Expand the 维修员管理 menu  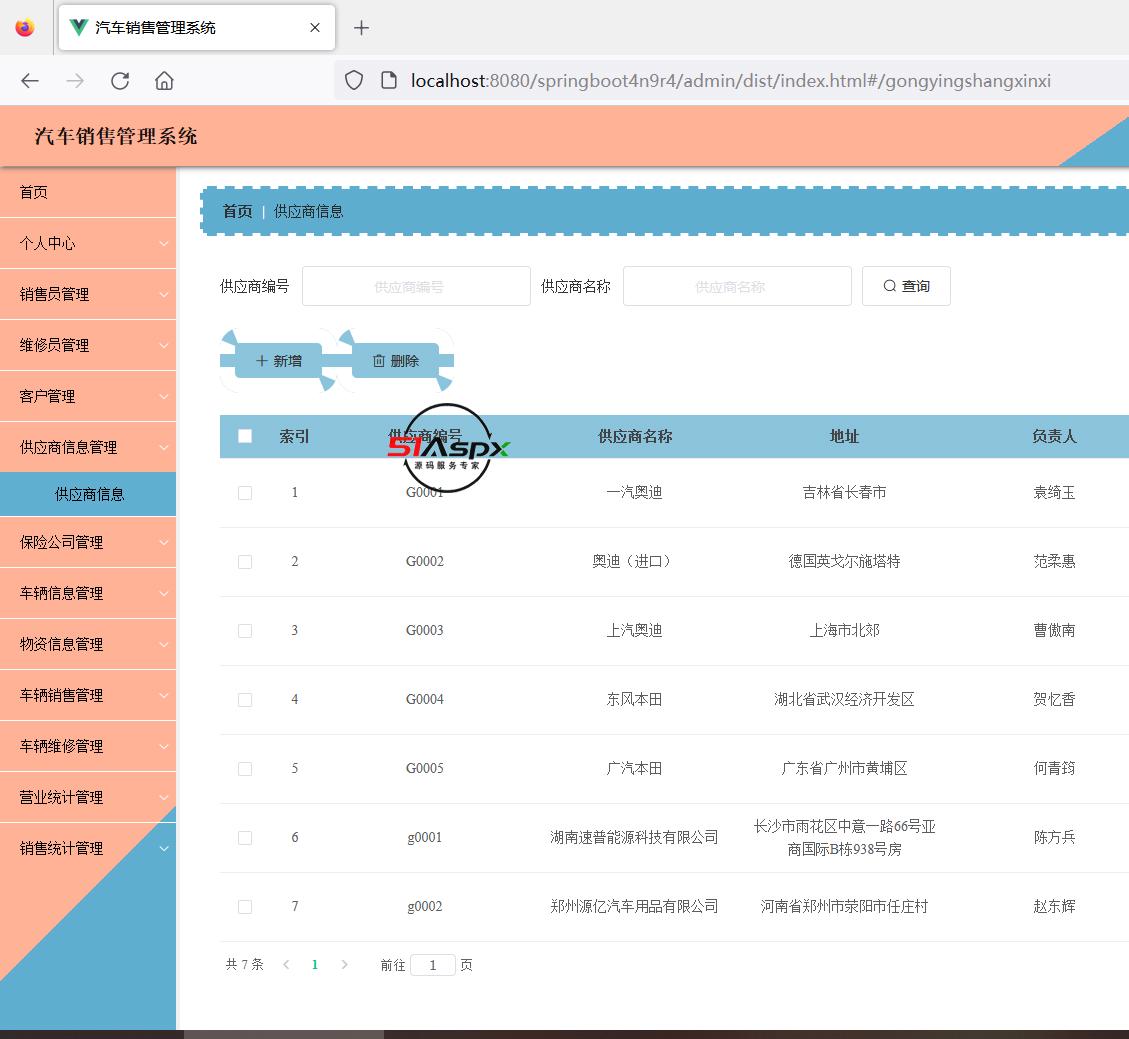(x=88, y=346)
